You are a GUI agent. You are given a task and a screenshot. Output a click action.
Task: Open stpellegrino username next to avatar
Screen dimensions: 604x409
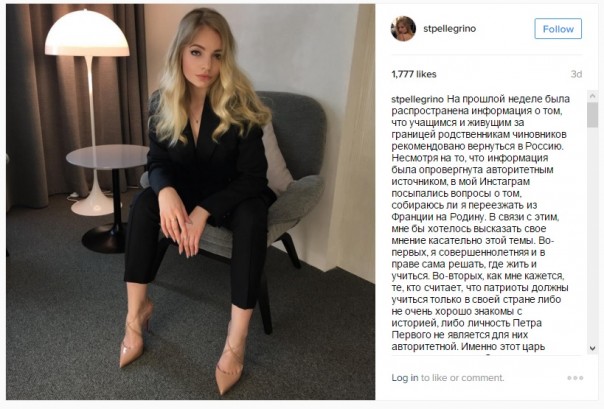click(x=450, y=28)
